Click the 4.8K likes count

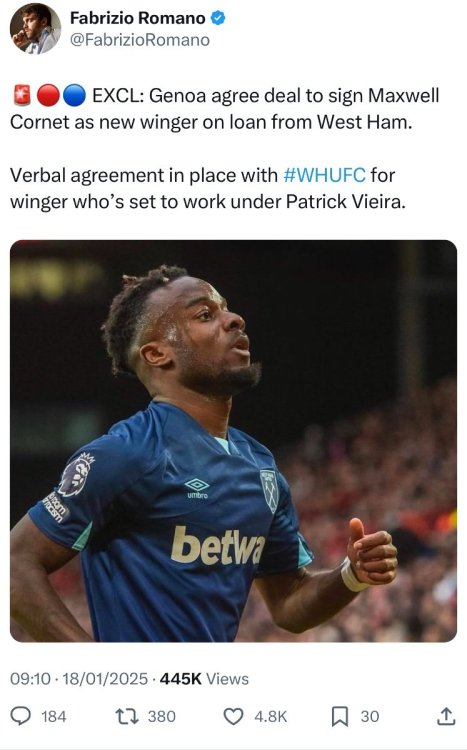(x=271, y=717)
